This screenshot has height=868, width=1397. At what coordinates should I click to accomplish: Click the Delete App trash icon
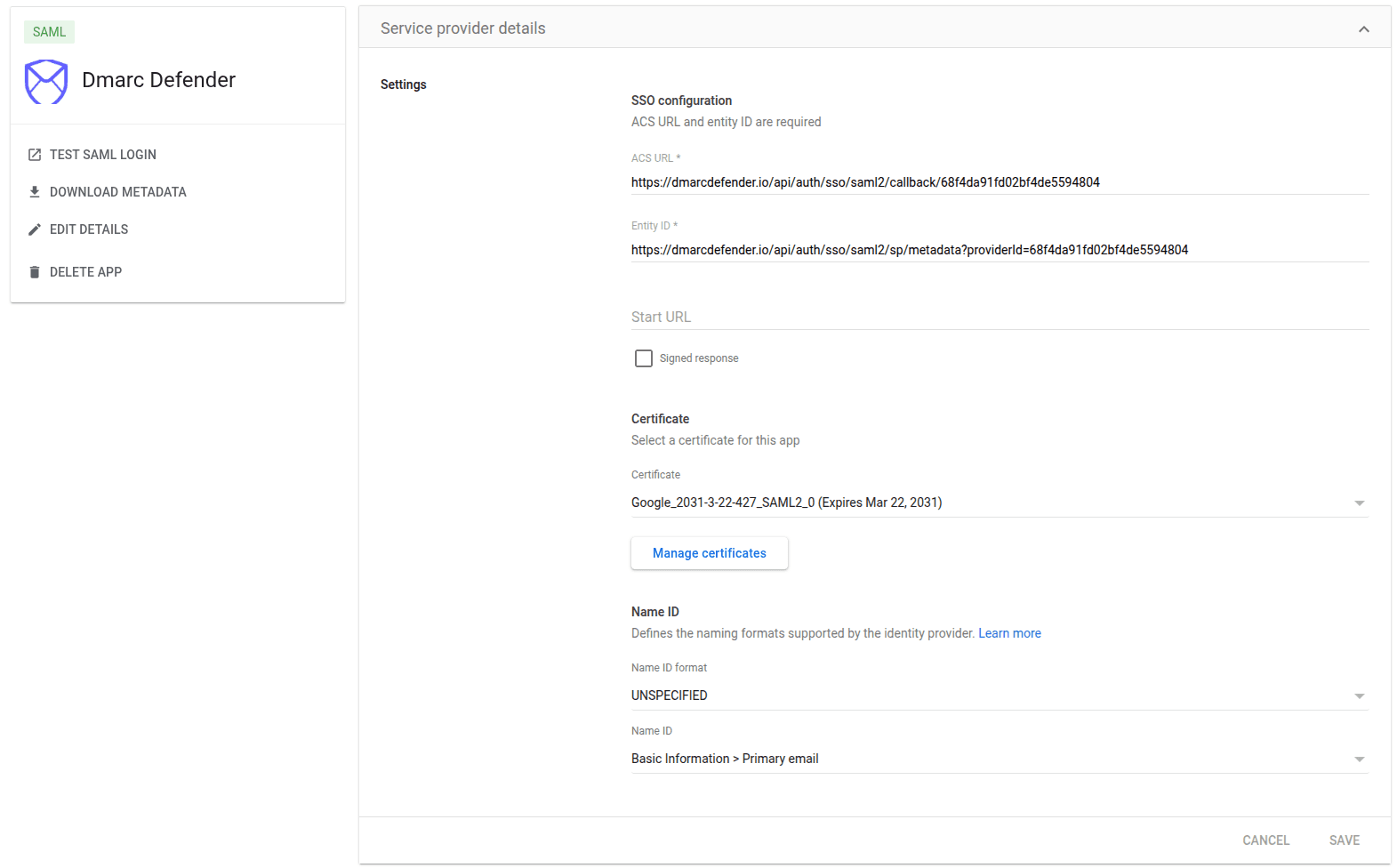click(x=35, y=272)
